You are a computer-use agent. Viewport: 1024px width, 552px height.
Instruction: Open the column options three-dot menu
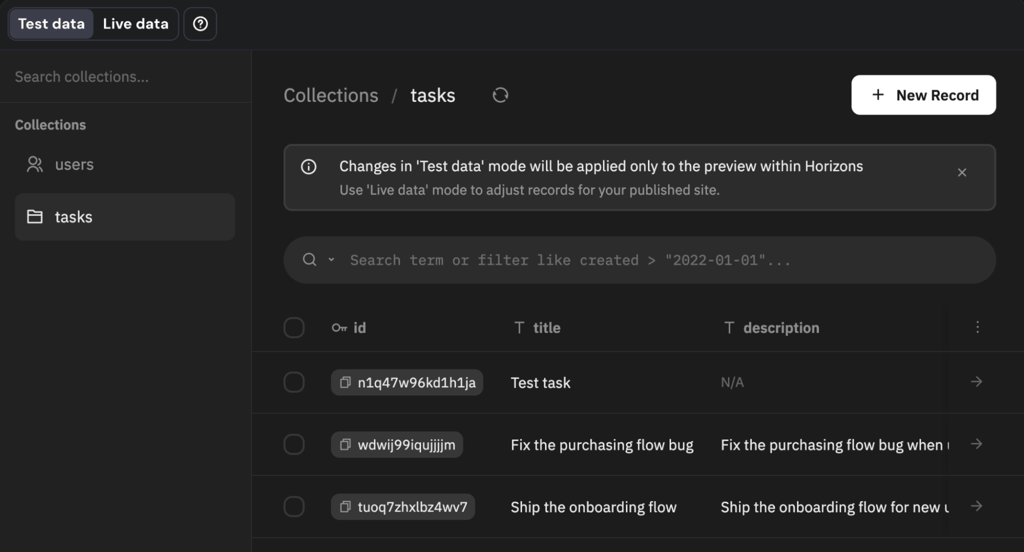pos(977,327)
